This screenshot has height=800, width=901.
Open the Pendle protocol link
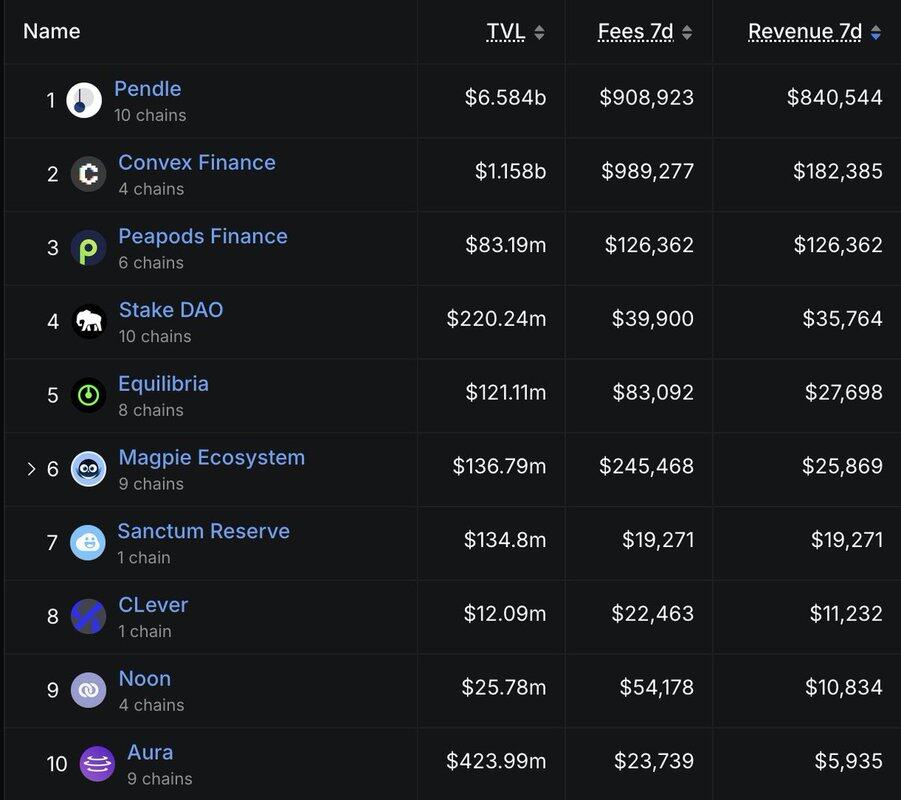tap(147, 89)
